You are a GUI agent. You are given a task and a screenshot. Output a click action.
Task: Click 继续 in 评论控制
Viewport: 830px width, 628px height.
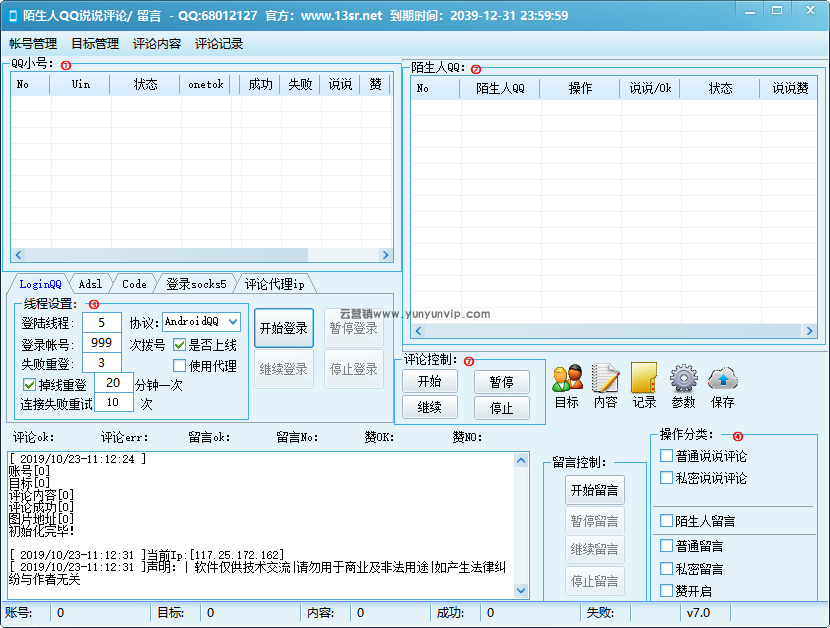tap(429, 407)
